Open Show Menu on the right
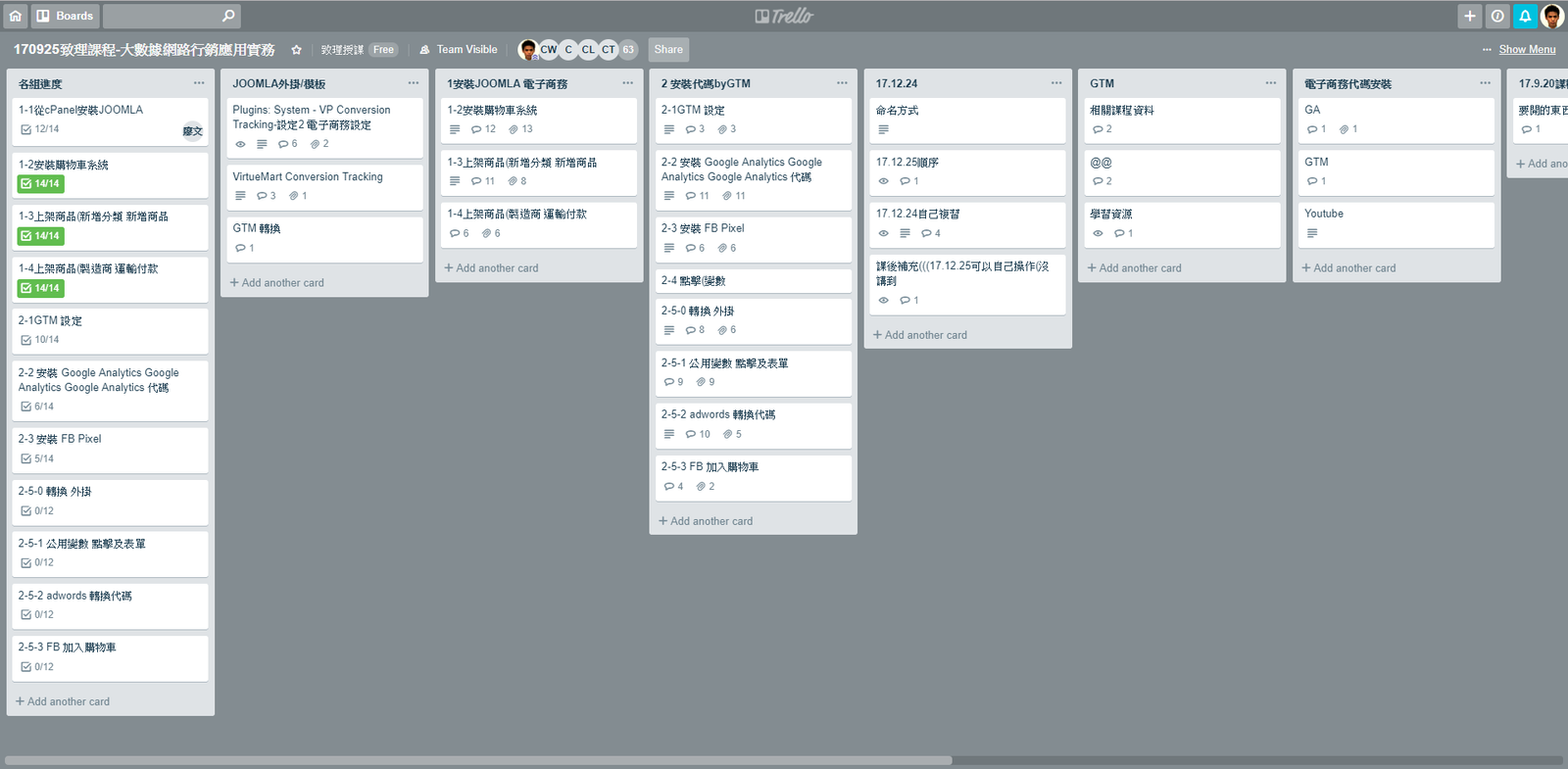This screenshot has height=769, width=1568. (x=1526, y=50)
